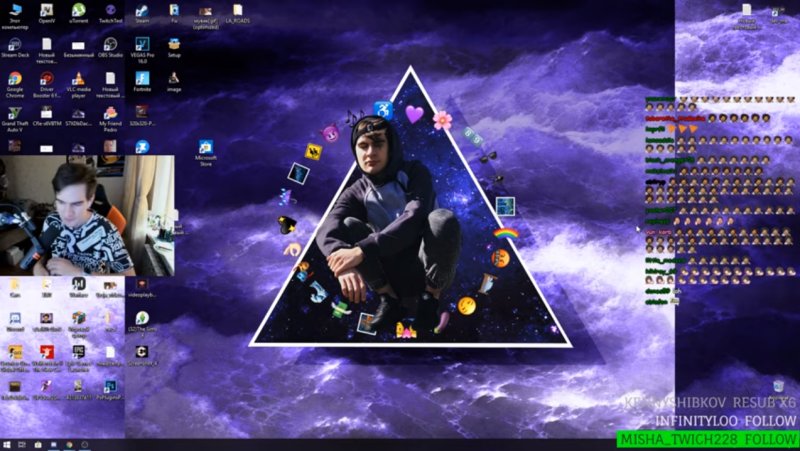Launch VLC media player shortcut
This screenshot has height=451, width=800.
[78, 79]
